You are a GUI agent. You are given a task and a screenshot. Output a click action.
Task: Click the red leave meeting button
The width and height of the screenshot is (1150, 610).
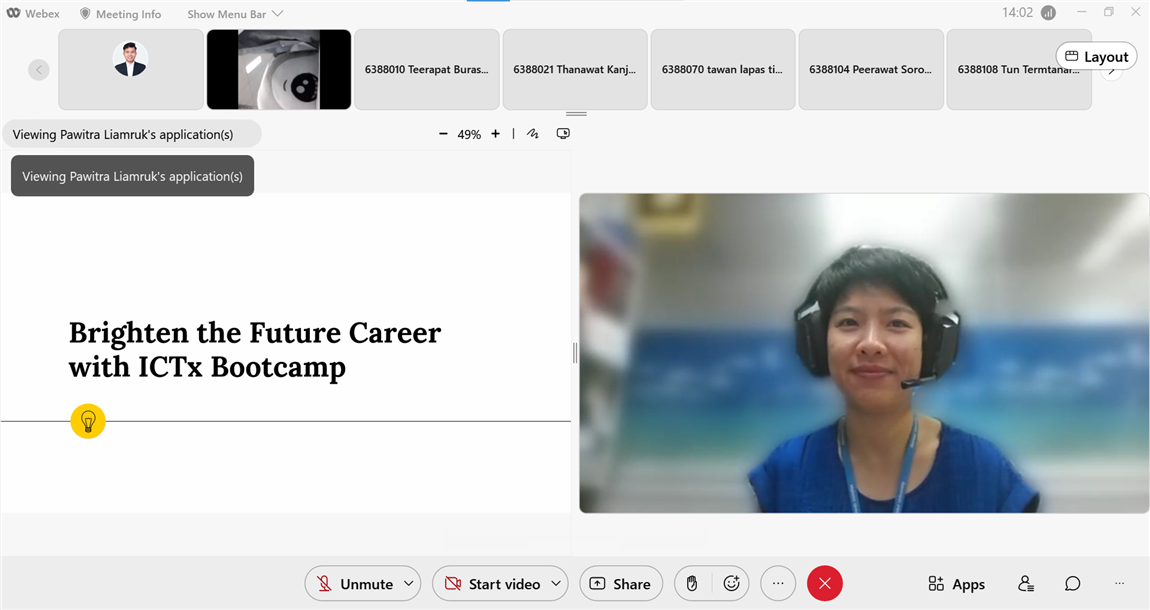tap(824, 584)
